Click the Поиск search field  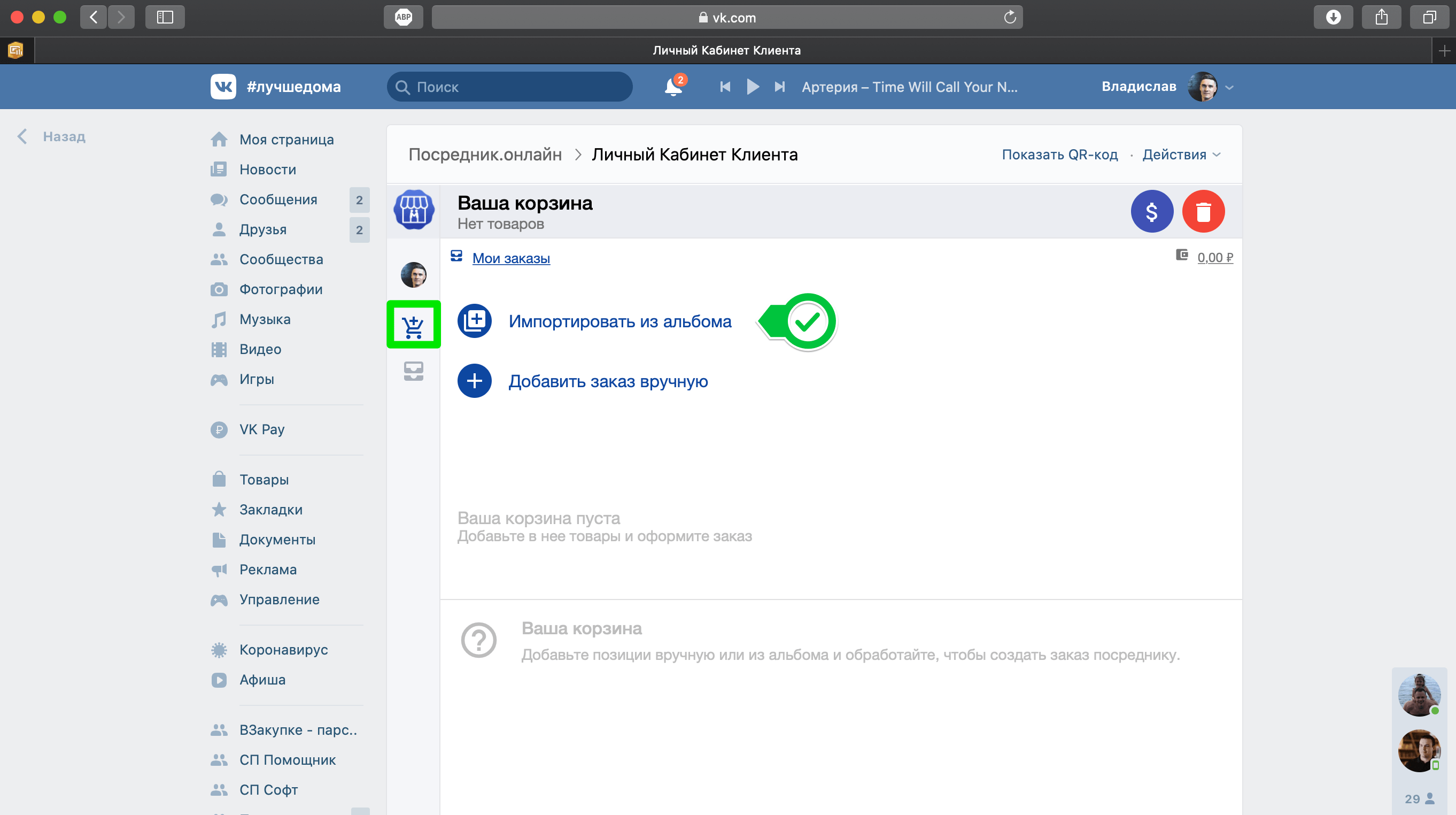pyautogui.click(x=509, y=87)
